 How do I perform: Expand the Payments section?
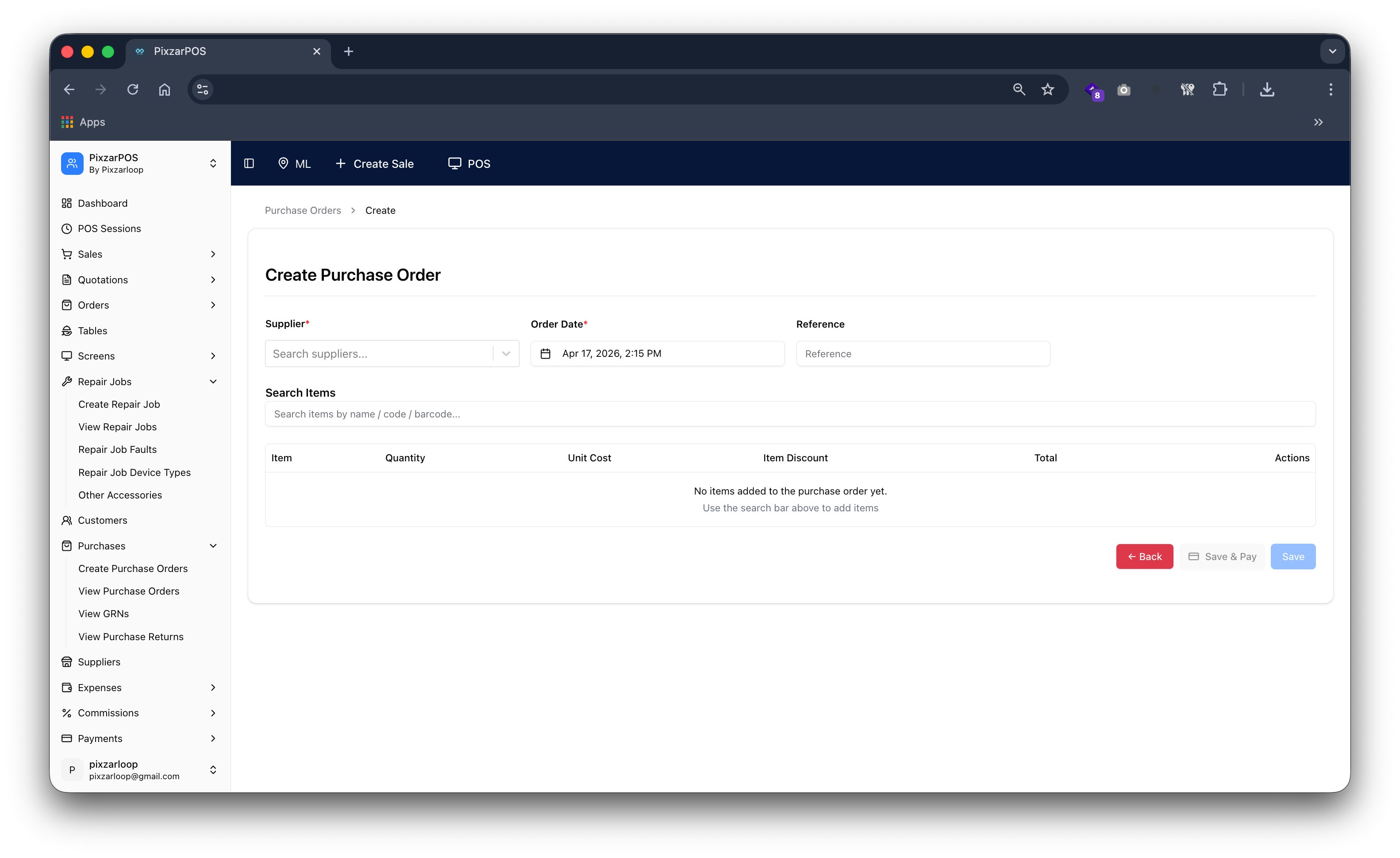click(x=213, y=738)
